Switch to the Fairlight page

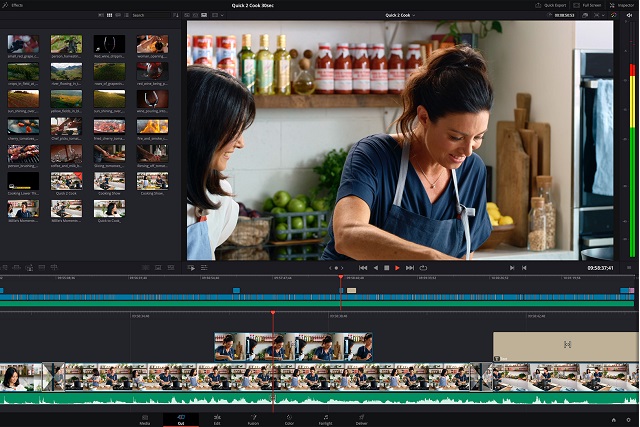[325, 418]
